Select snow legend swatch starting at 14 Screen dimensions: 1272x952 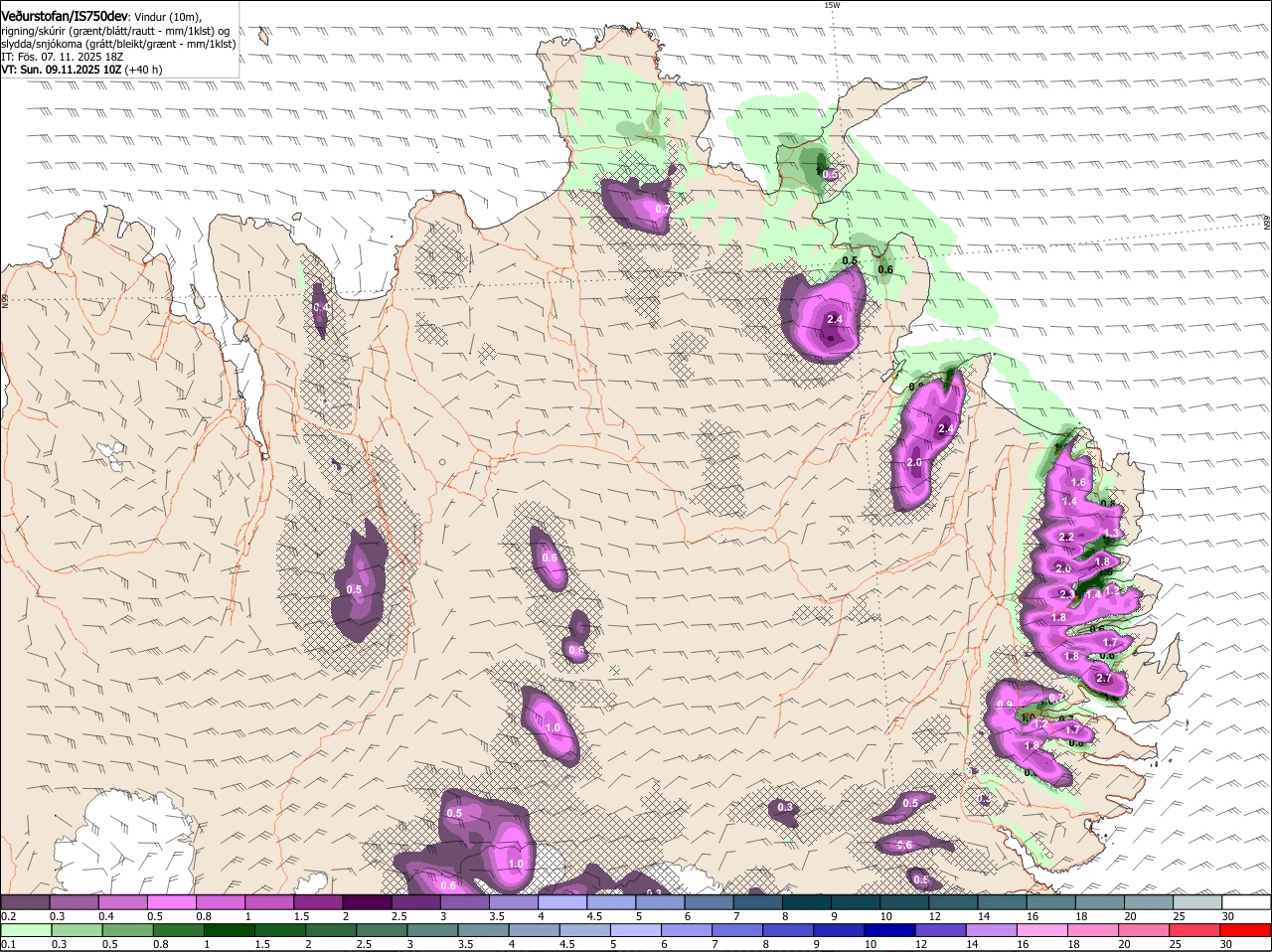(x=1002, y=901)
